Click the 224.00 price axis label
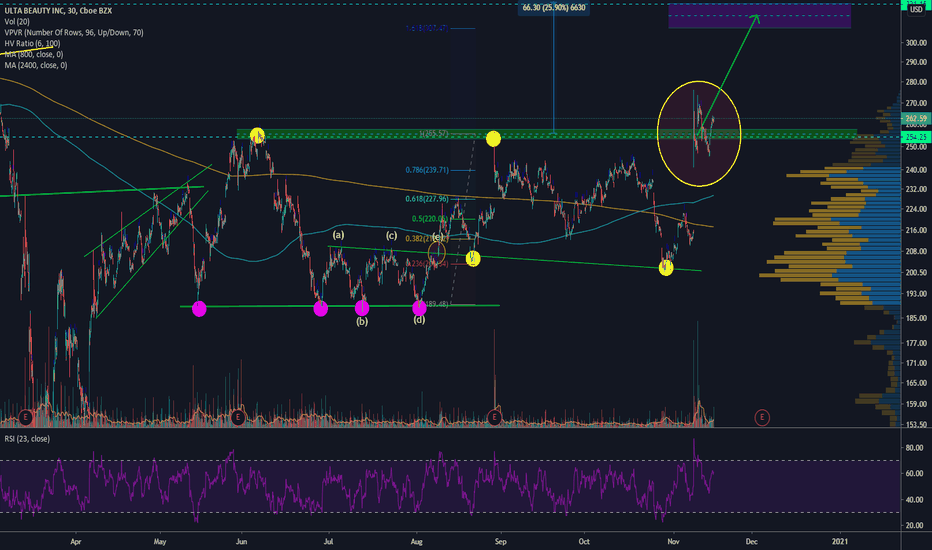 coord(916,209)
